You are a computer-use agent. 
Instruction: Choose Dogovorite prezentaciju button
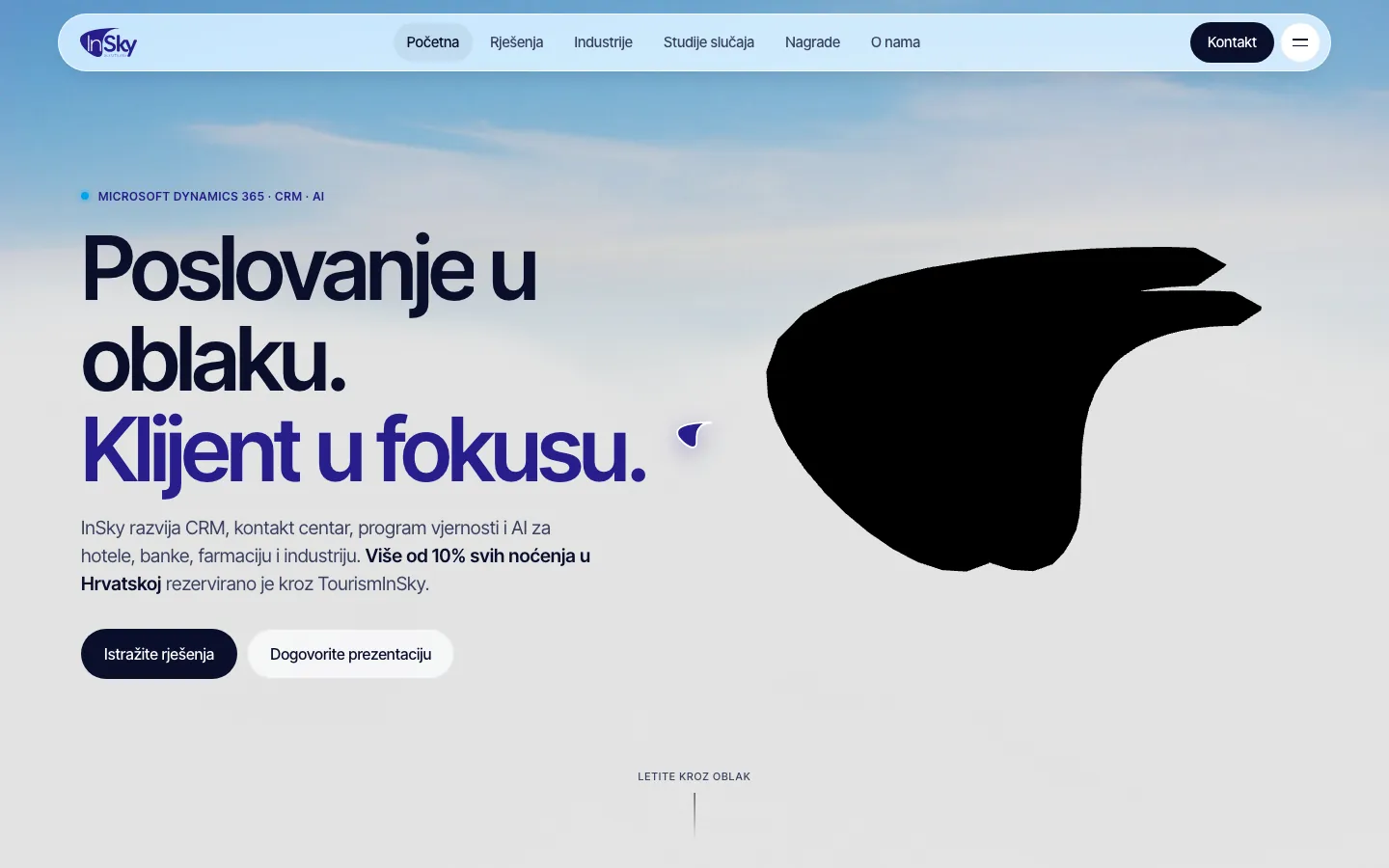coord(351,654)
